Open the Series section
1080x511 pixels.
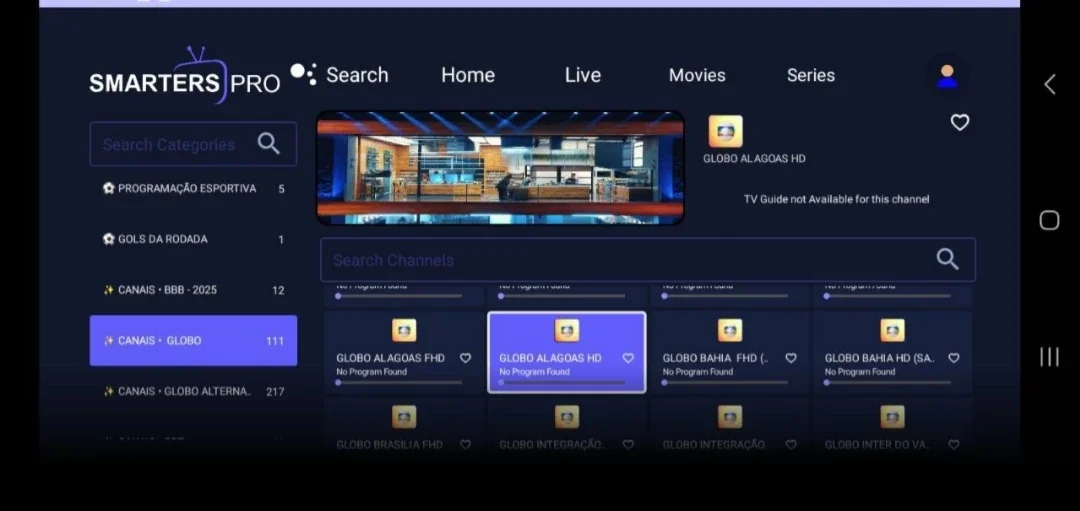tap(811, 74)
